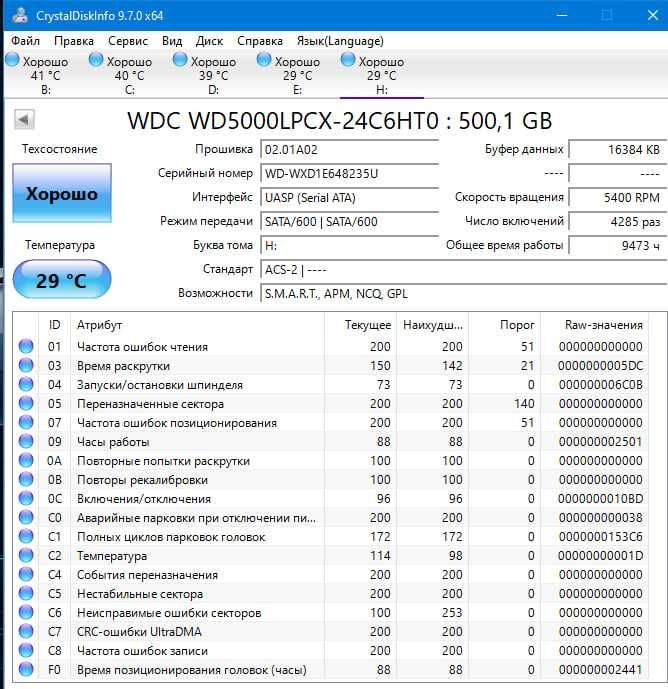Click status orb for attribute 0B

point(26,479)
